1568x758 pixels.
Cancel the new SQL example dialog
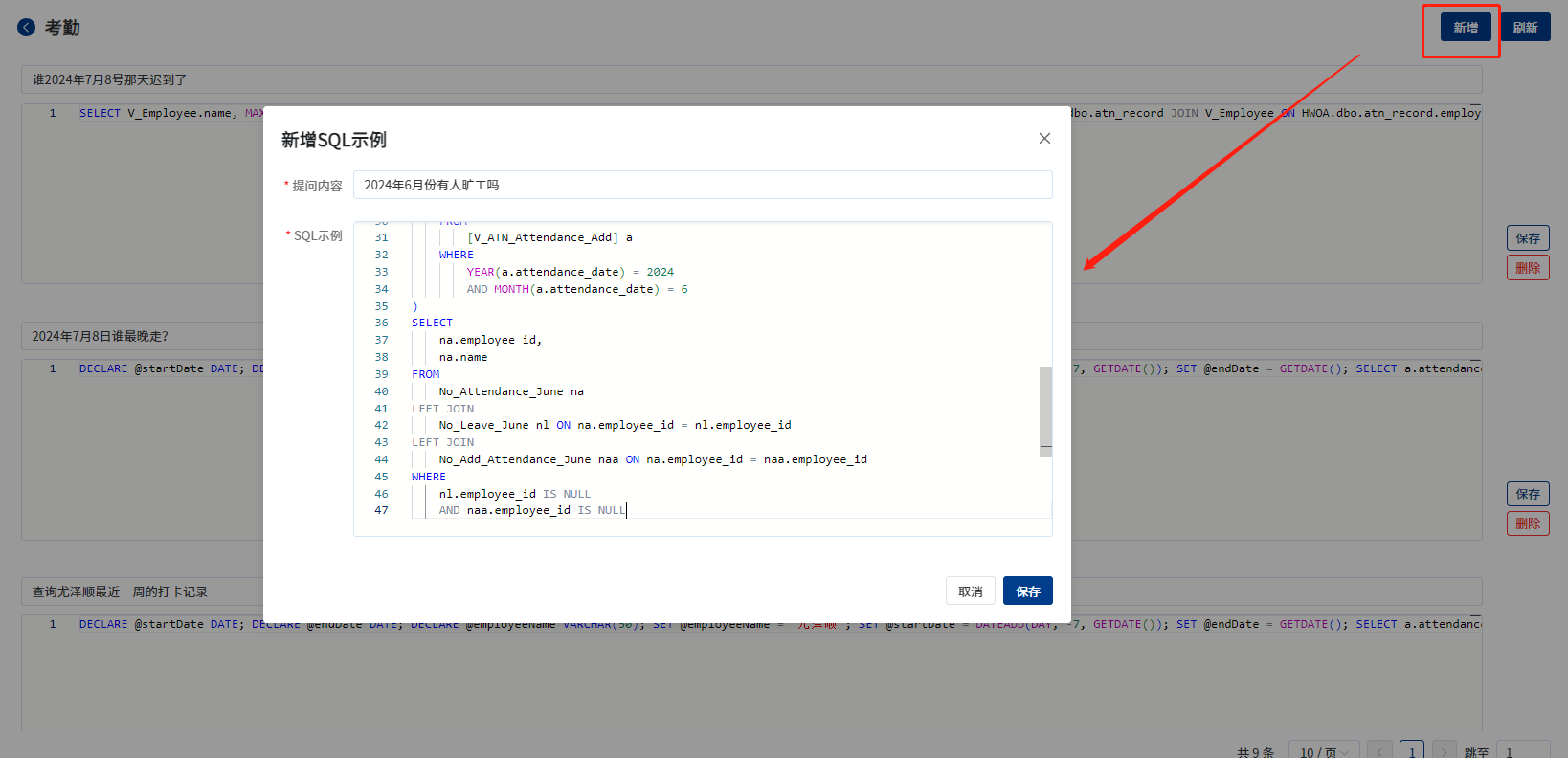[970, 591]
